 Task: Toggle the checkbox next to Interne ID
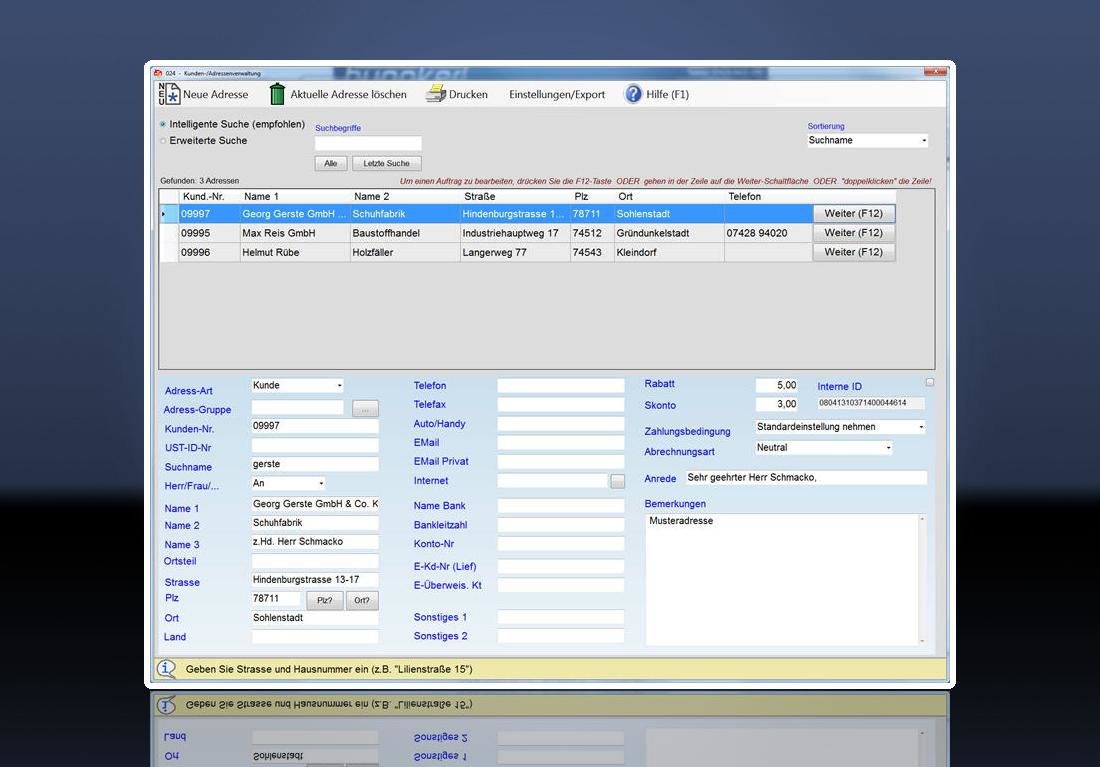click(930, 382)
